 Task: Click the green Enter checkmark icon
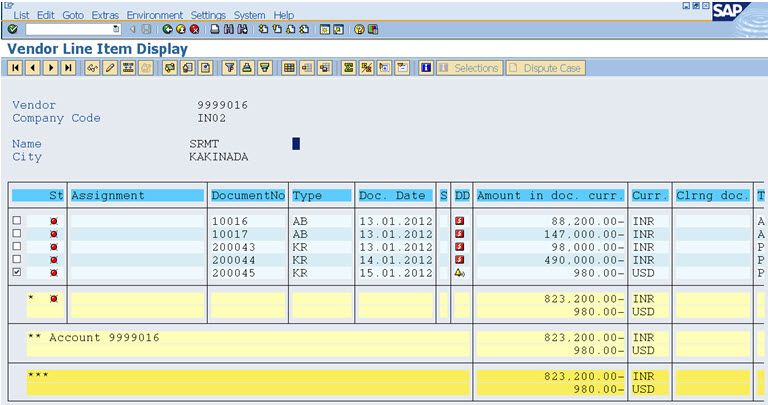point(13,29)
